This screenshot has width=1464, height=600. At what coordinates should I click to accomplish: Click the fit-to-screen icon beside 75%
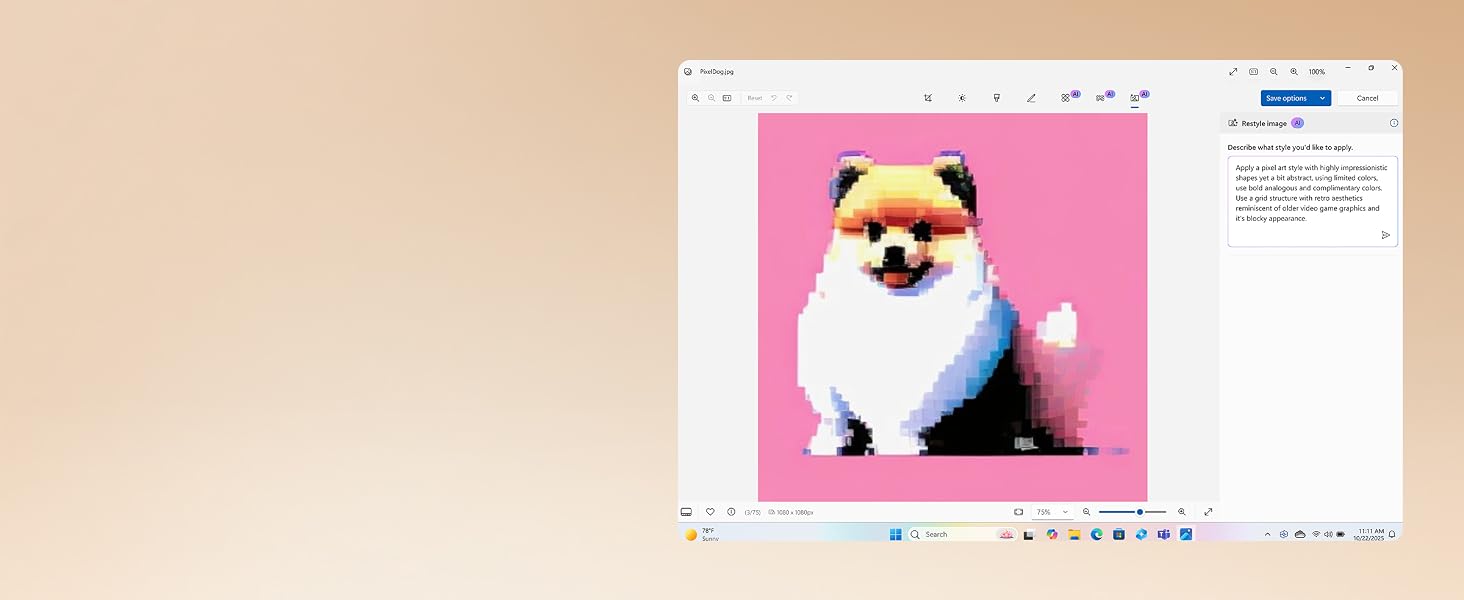[1019, 512]
